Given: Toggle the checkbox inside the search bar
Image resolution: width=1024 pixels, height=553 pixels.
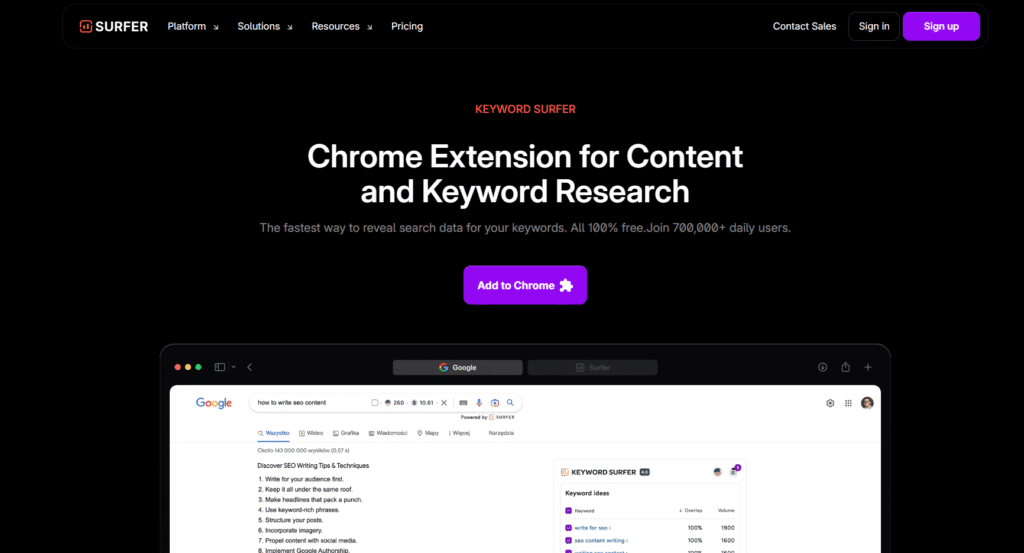Looking at the screenshot, I should (375, 403).
